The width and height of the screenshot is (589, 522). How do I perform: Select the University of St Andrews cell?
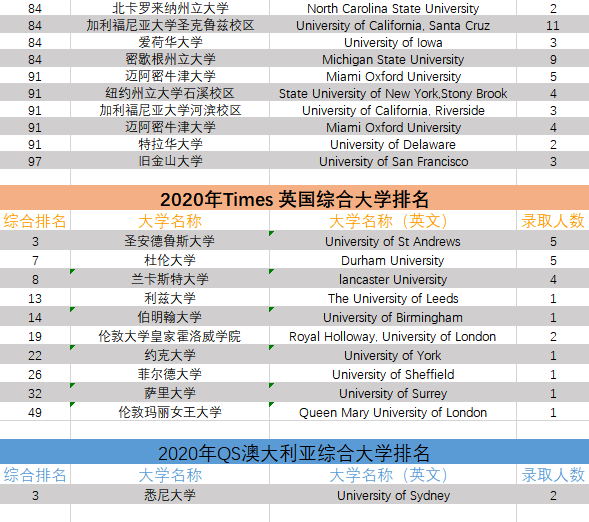393,241
